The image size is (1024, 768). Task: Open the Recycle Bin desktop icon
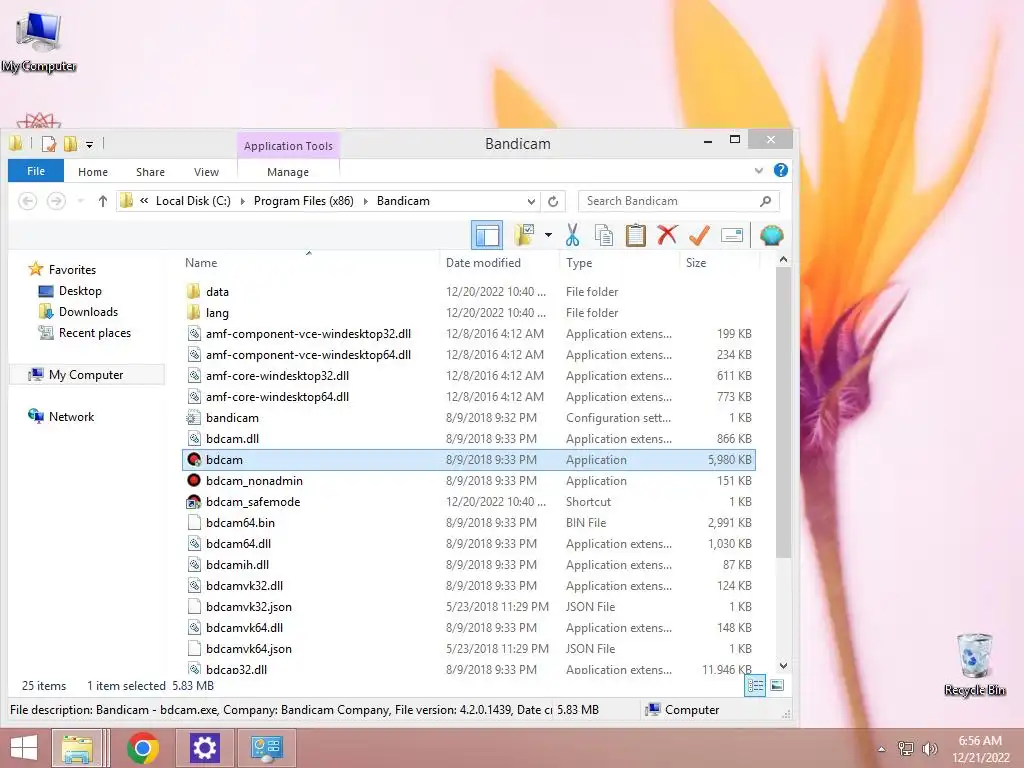pos(974,664)
